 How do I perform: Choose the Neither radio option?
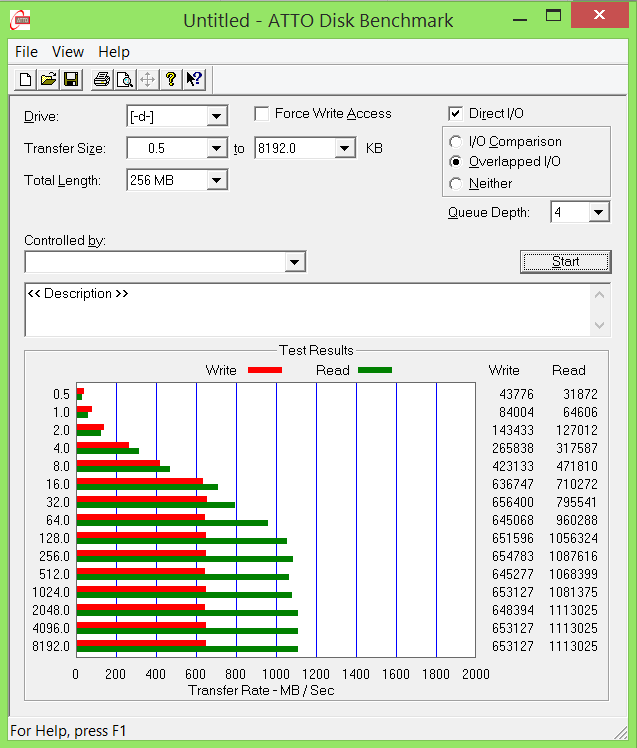coord(456,184)
